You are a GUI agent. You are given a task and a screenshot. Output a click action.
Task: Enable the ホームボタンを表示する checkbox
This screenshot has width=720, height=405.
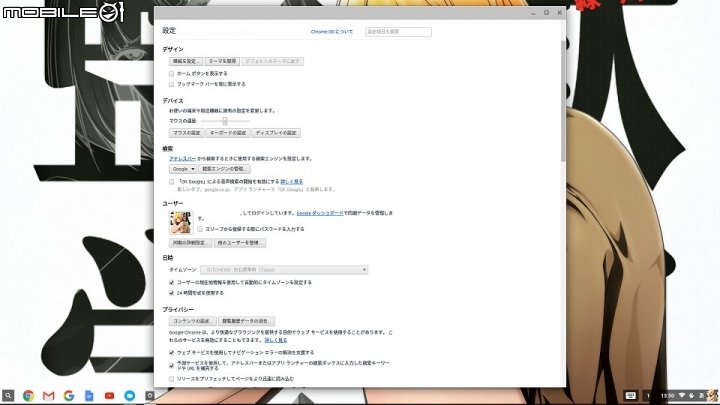click(171, 73)
